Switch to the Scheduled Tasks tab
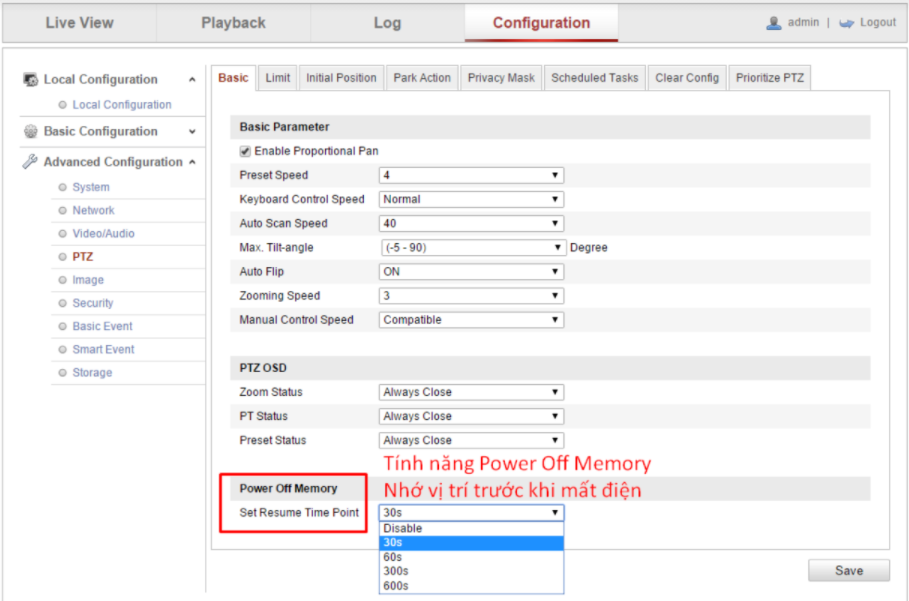Image resolution: width=909 pixels, height=601 pixels. [x=594, y=78]
